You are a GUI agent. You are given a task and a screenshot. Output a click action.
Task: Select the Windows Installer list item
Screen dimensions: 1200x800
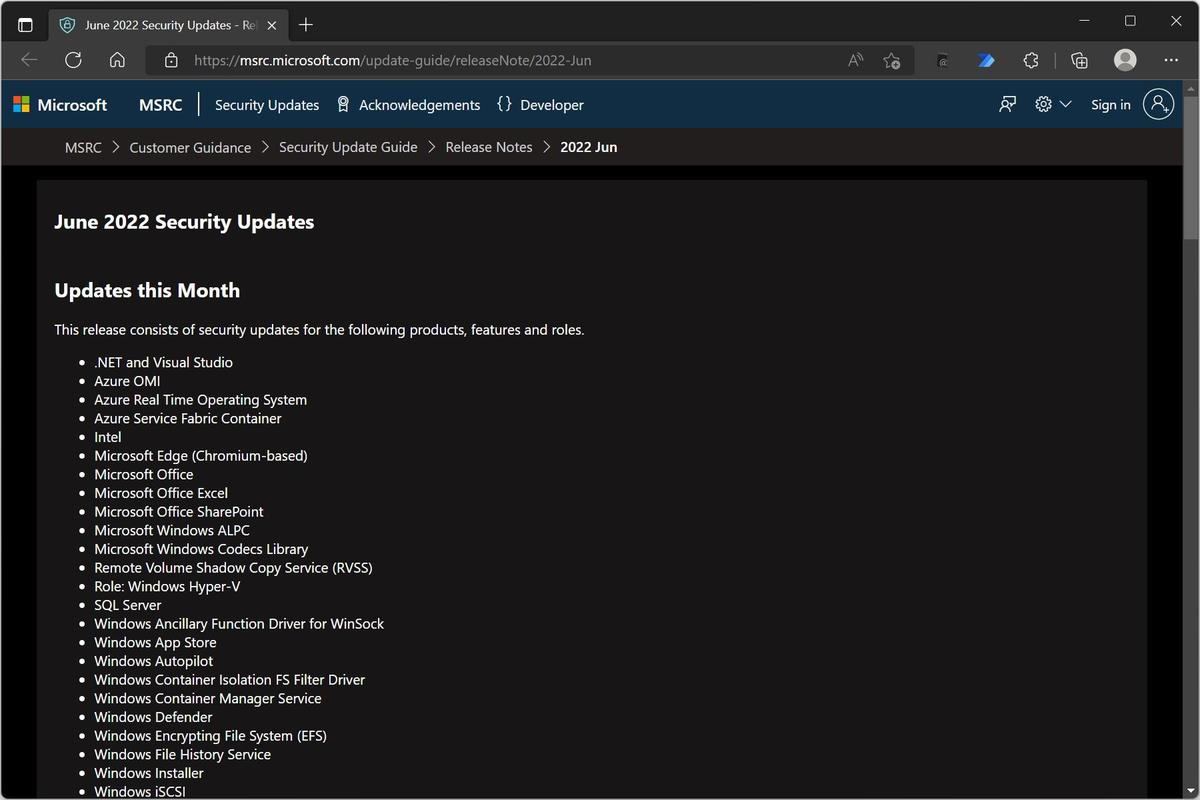pyautogui.click(x=149, y=773)
